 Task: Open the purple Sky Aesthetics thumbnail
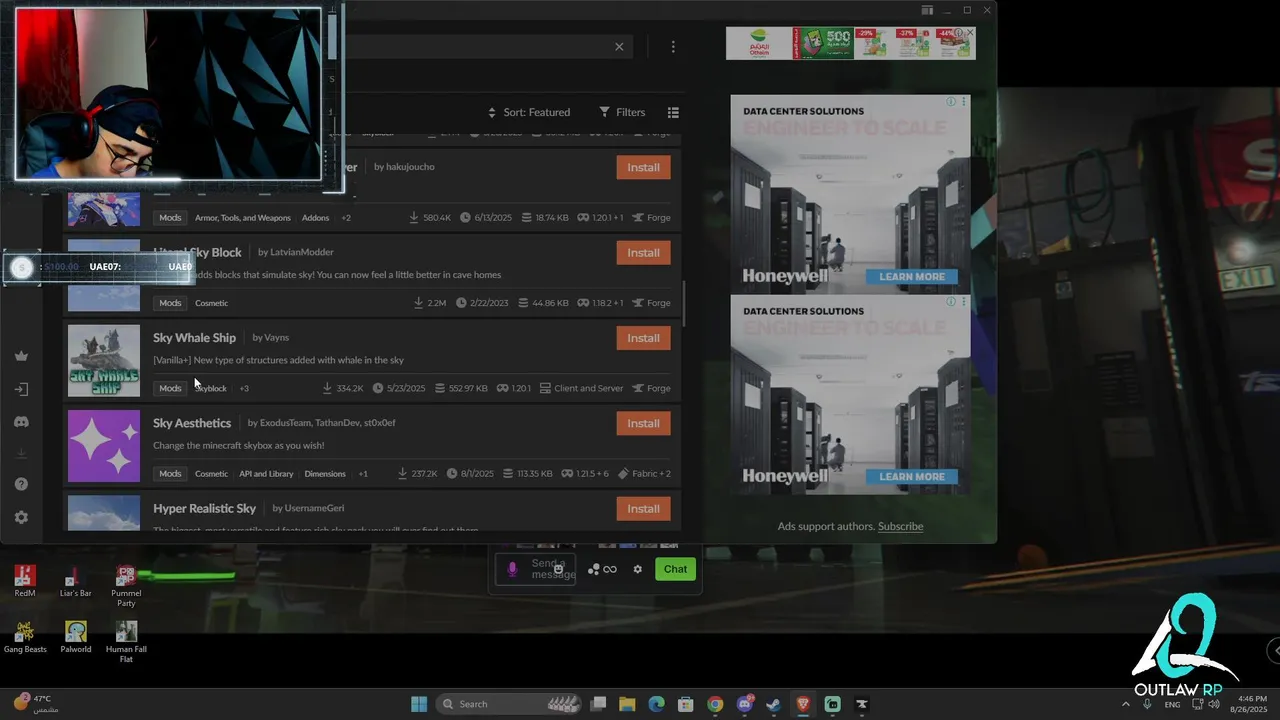(104, 446)
